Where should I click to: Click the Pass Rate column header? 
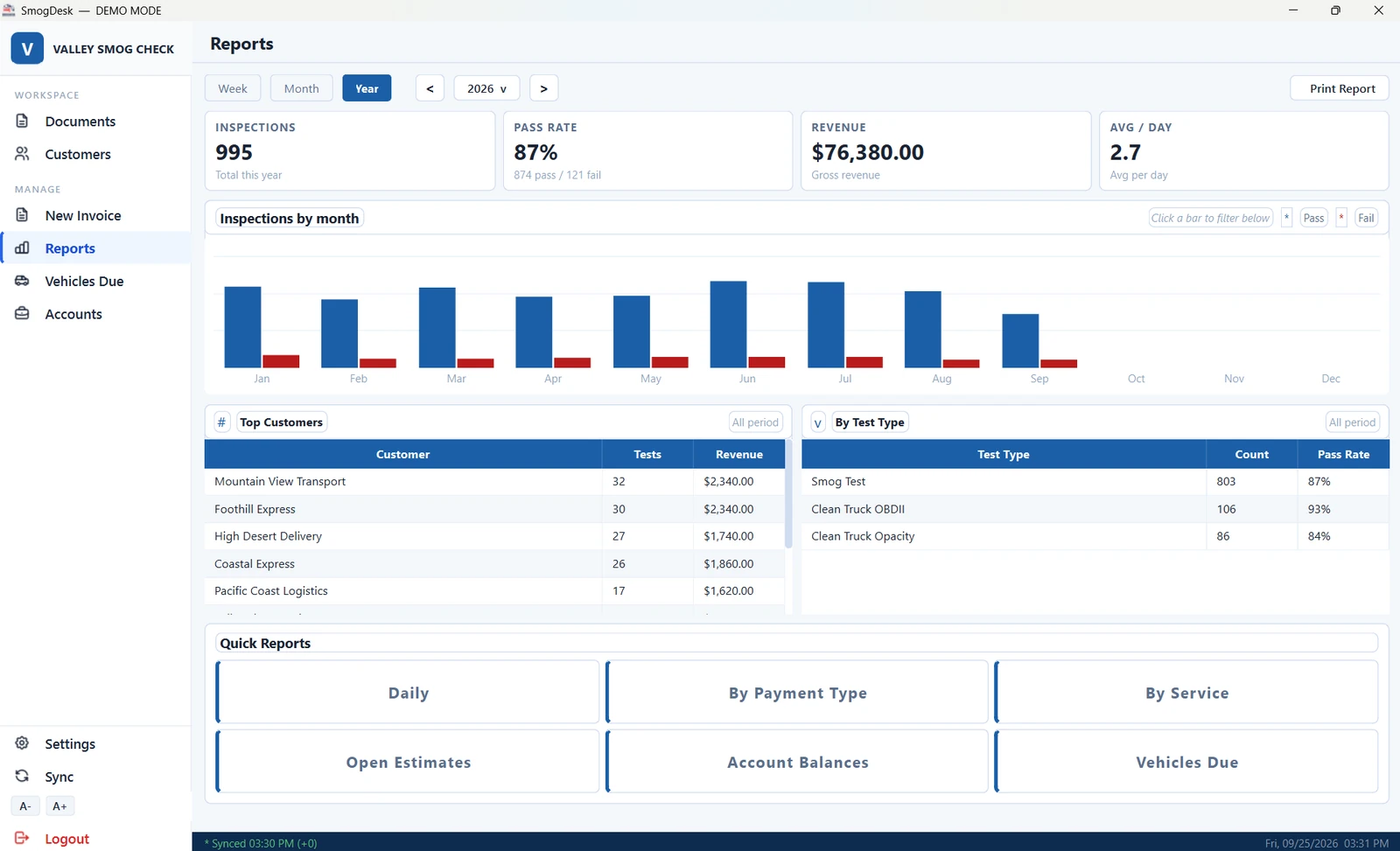pyautogui.click(x=1343, y=455)
